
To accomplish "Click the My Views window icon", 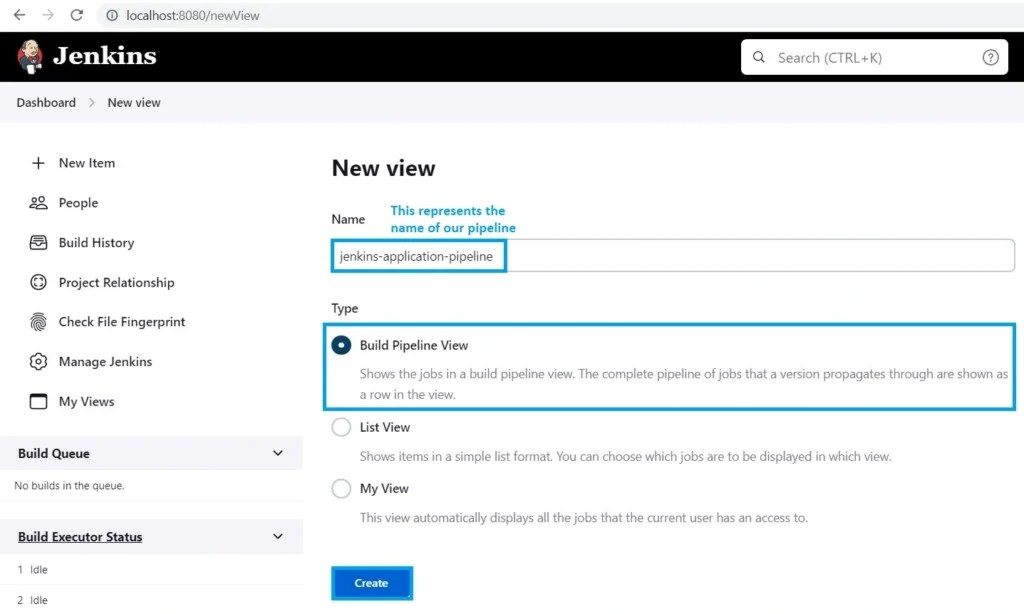I will [39, 401].
